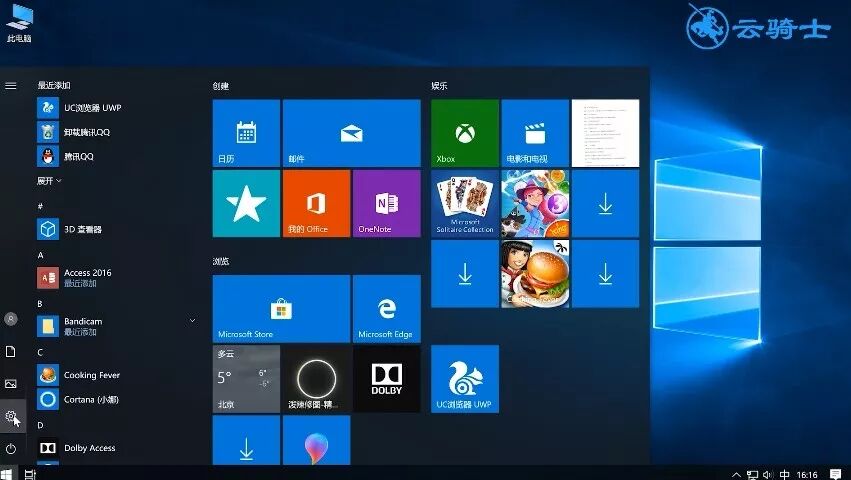The image size is (851, 480).
Task: Open Microsoft Solitaire Collection tile
Action: click(x=465, y=204)
